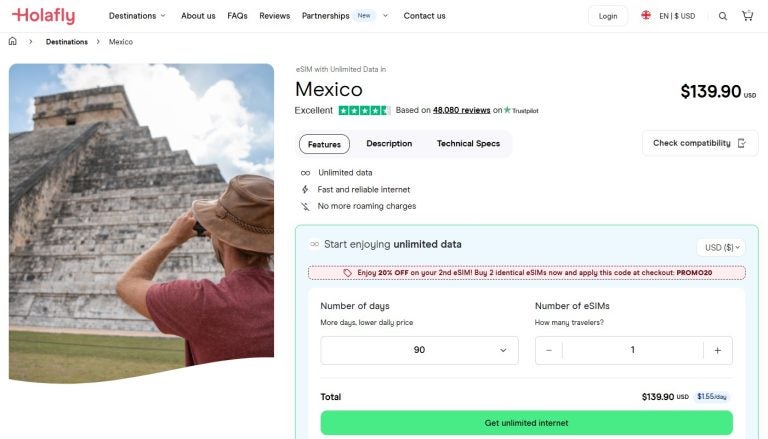Image resolution: width=768 pixels, height=439 pixels.
Task: Click the Login button
Action: (608, 16)
